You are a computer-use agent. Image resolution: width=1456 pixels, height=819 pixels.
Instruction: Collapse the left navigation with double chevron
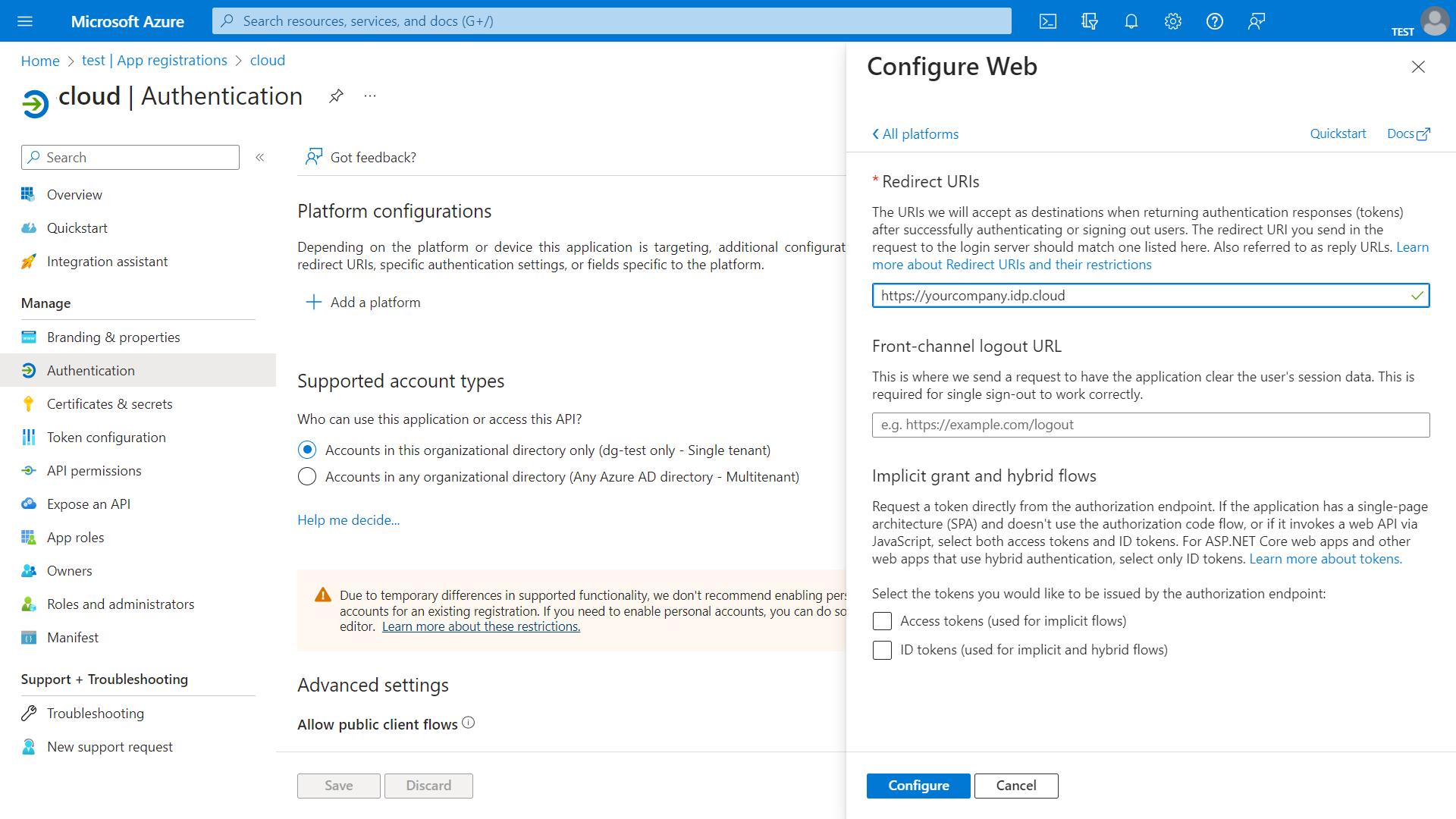(x=260, y=158)
